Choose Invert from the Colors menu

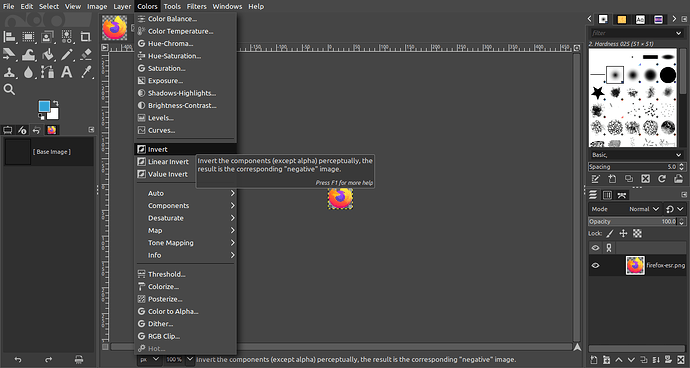point(185,149)
